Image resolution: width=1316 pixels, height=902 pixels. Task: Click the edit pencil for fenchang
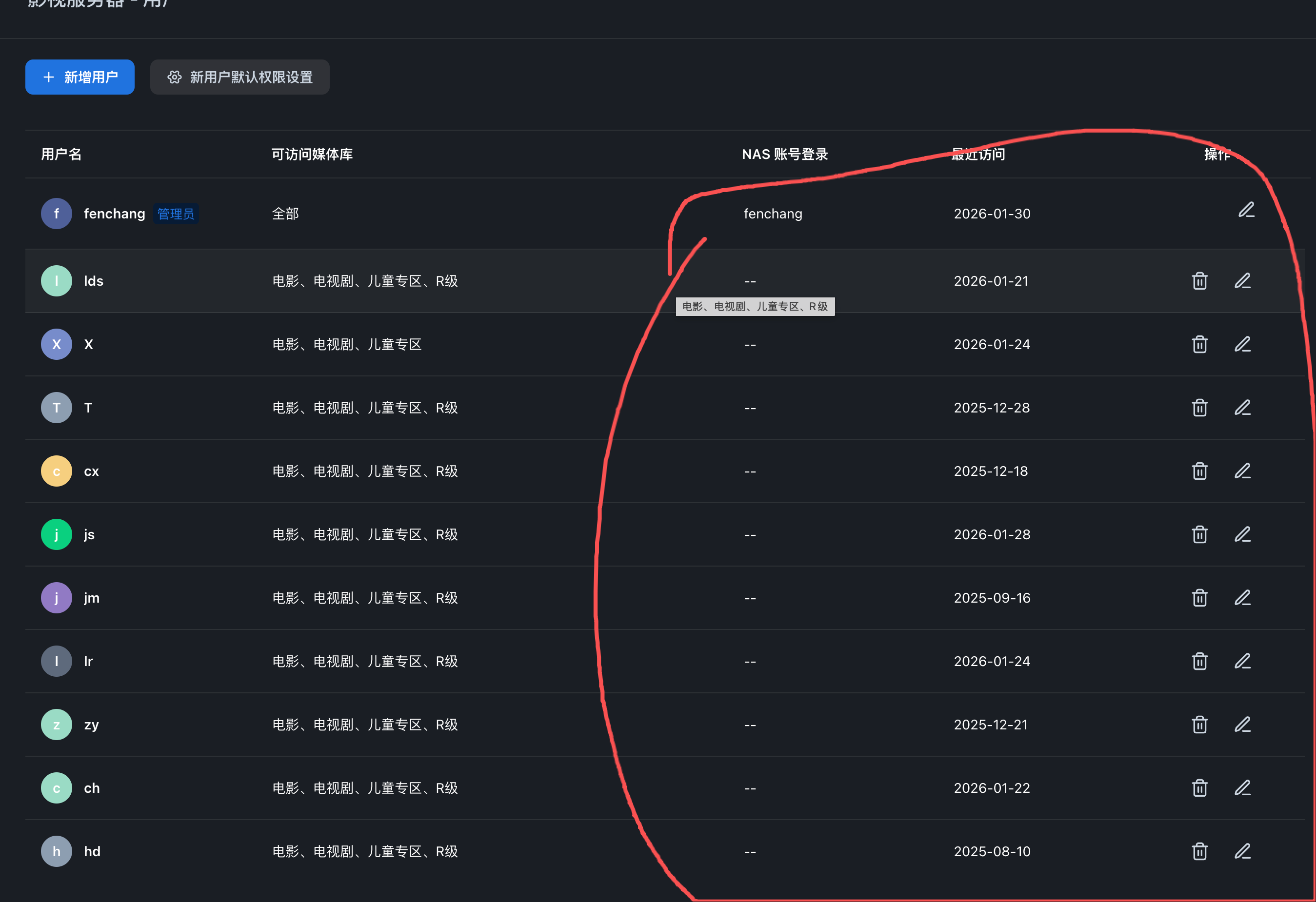(x=1246, y=211)
